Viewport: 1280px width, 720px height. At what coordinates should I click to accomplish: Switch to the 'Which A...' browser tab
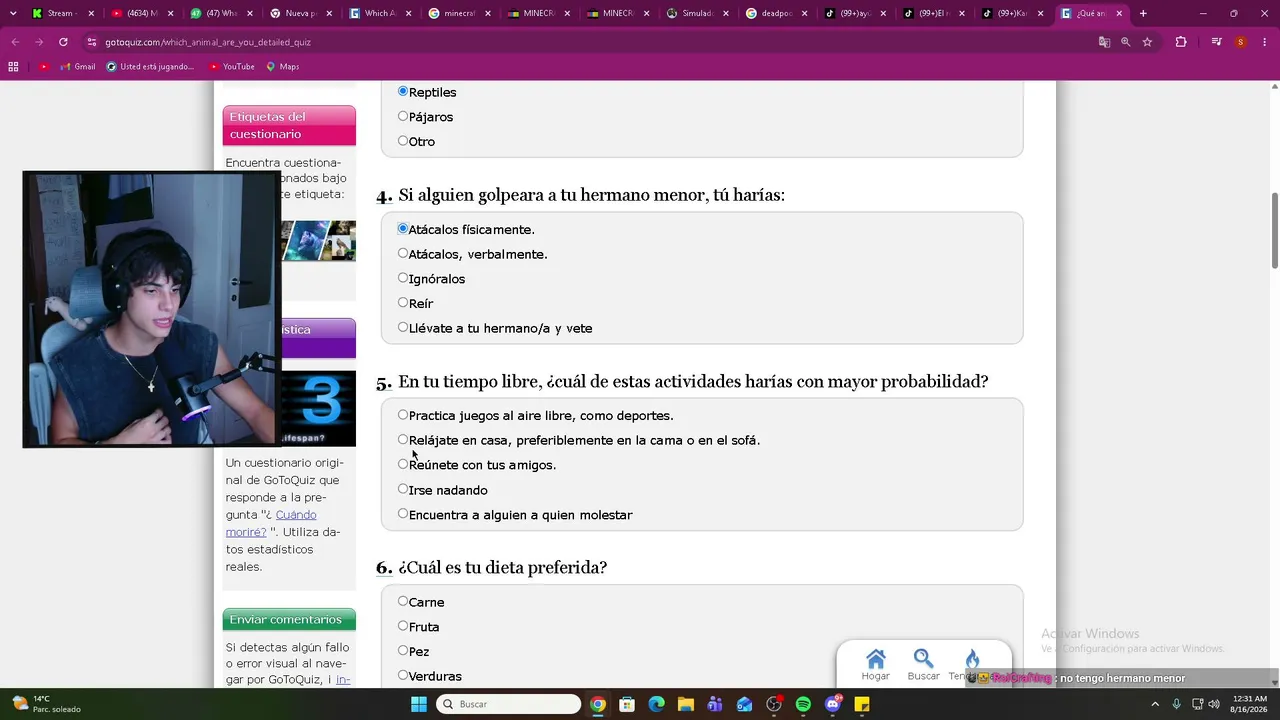(379, 13)
